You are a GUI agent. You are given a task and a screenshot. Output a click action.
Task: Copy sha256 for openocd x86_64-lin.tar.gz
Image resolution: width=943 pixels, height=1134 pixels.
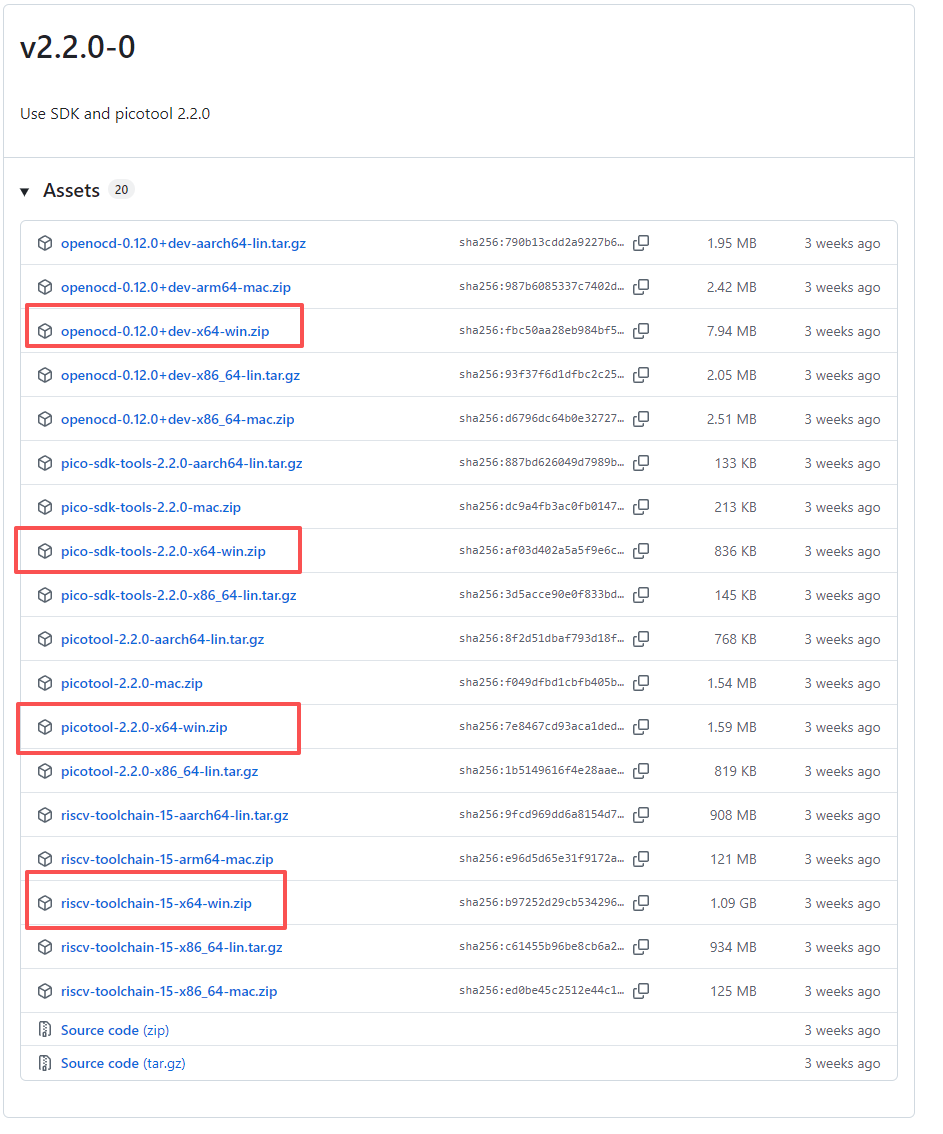coord(641,375)
